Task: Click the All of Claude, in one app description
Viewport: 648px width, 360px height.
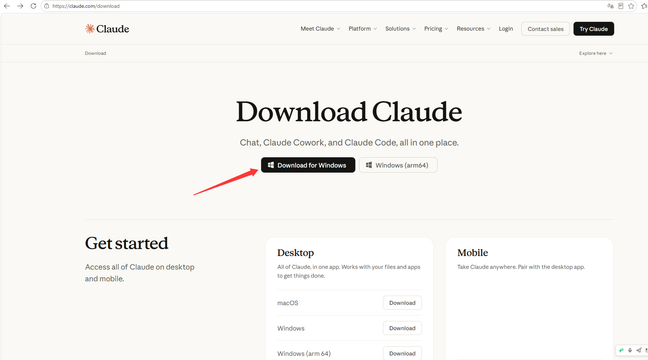Action: [349, 271]
